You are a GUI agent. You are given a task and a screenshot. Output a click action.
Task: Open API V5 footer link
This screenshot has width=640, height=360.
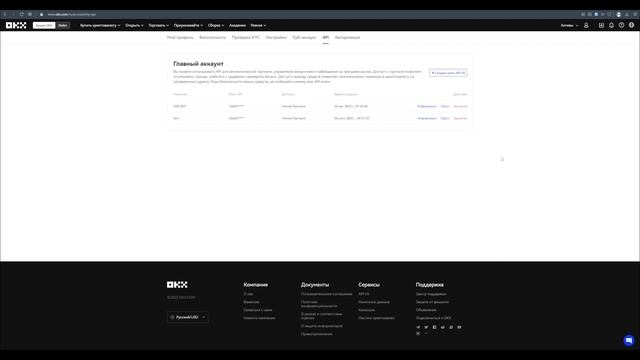[364, 294]
